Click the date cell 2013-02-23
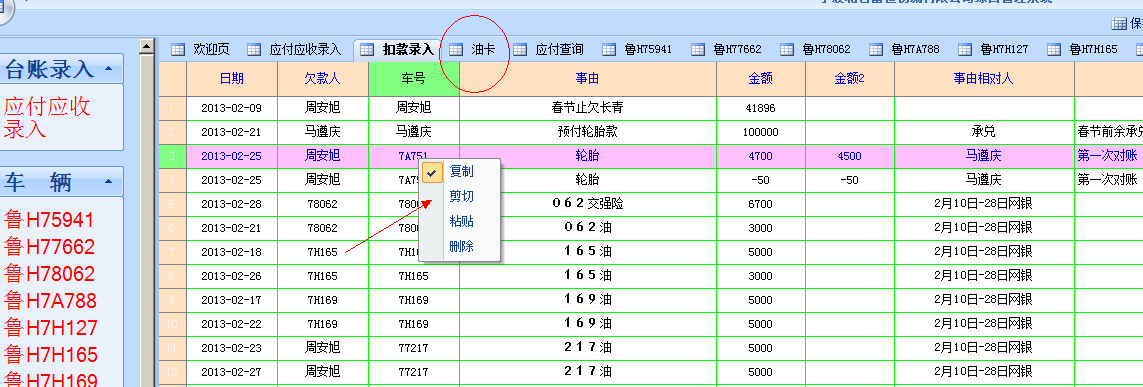The width and height of the screenshot is (1143, 387). click(x=232, y=348)
